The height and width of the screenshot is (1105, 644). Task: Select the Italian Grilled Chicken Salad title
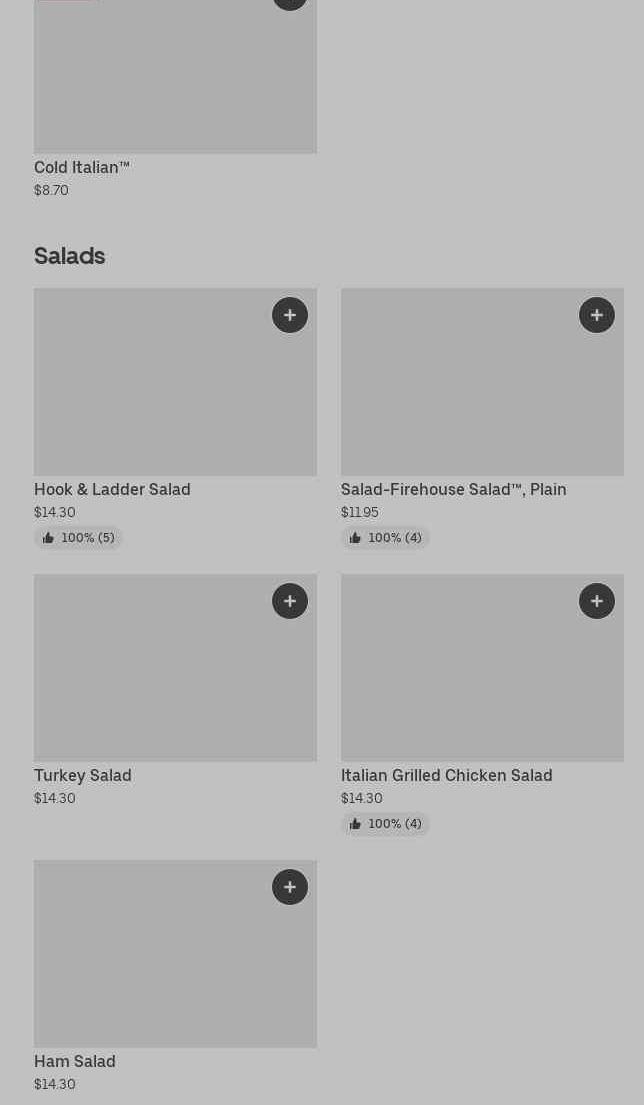(447, 775)
